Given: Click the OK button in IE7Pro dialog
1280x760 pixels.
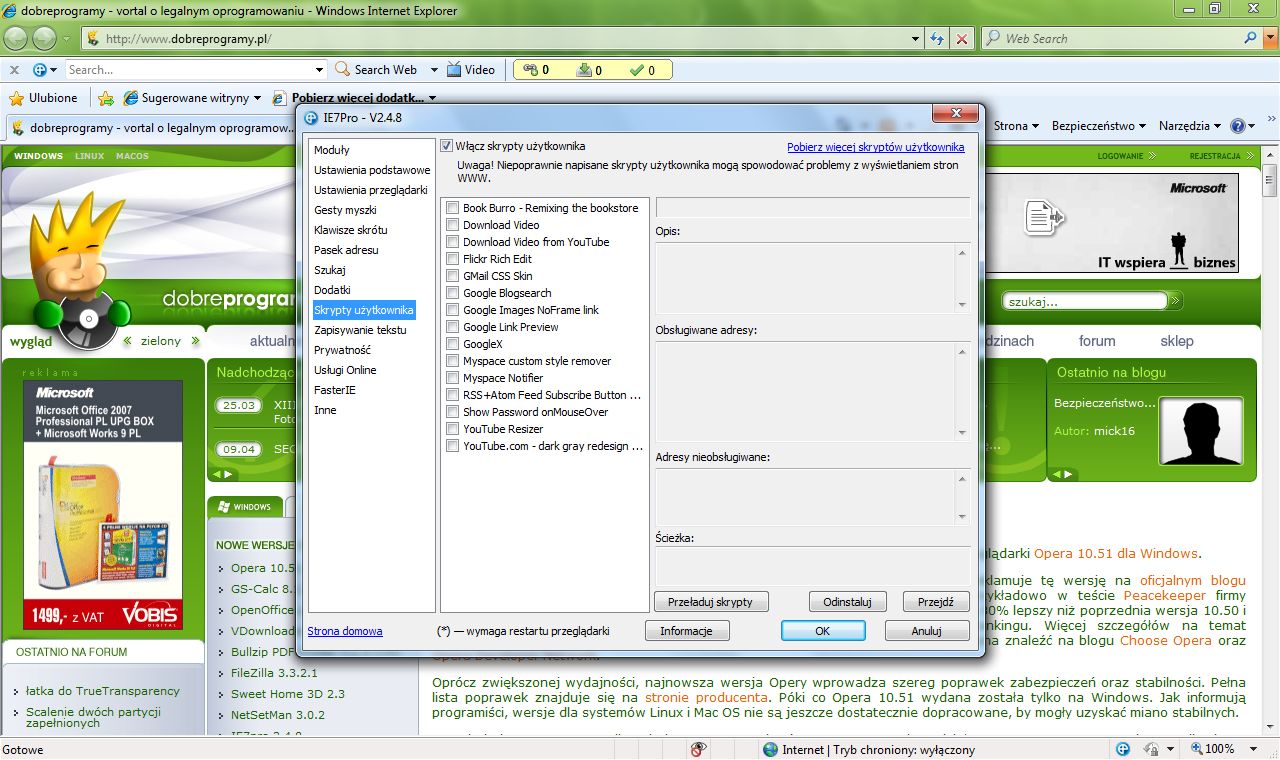Looking at the screenshot, I should pyautogui.click(x=823, y=631).
